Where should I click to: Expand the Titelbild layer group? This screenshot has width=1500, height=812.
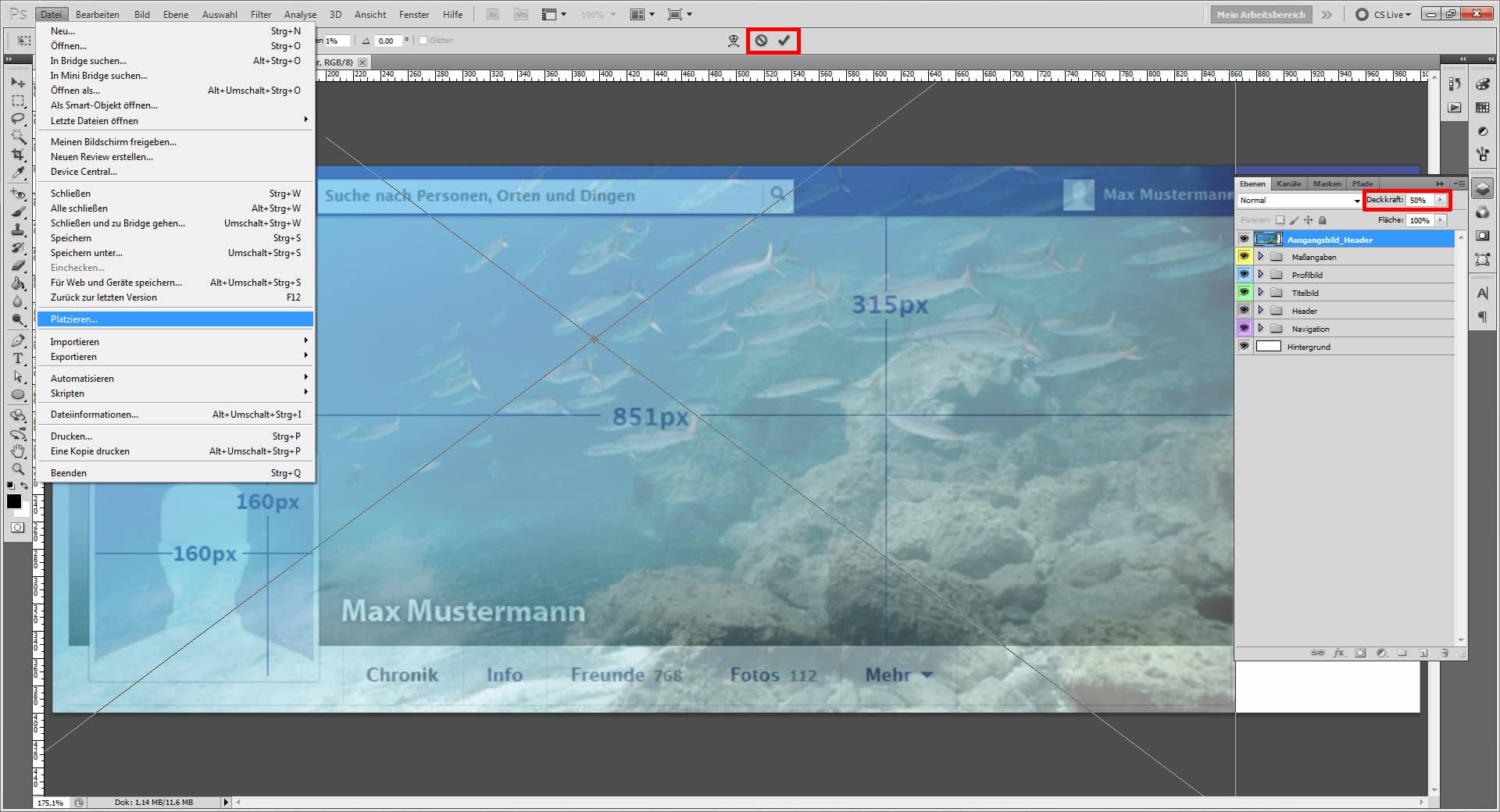click(1261, 292)
